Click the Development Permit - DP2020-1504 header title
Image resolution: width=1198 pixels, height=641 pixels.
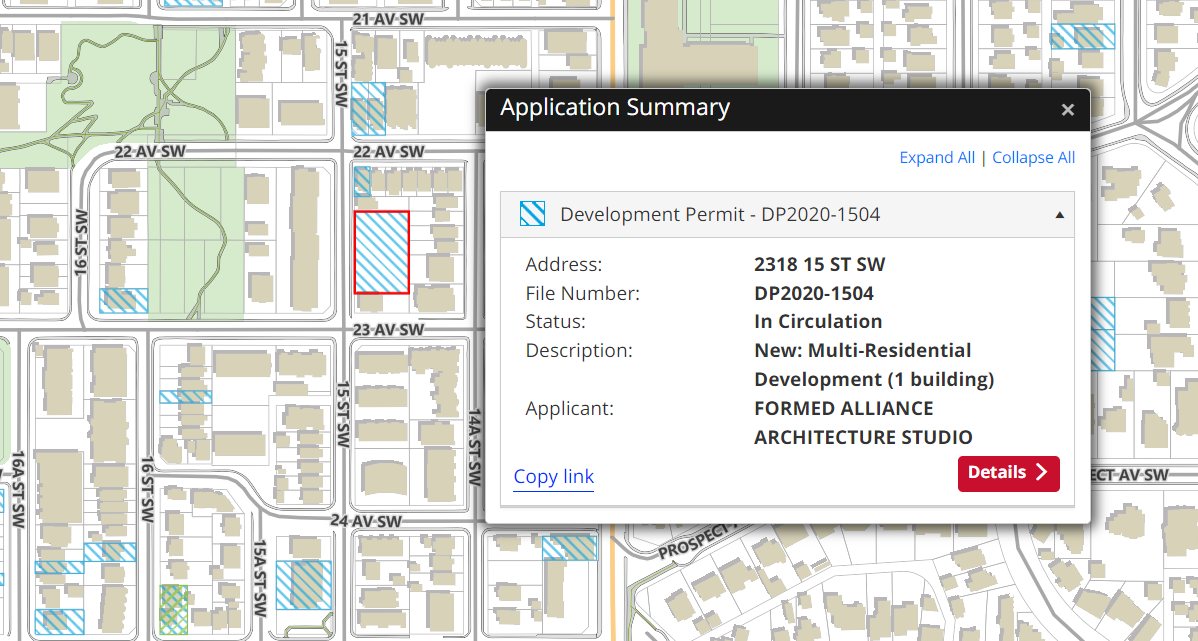coord(720,215)
